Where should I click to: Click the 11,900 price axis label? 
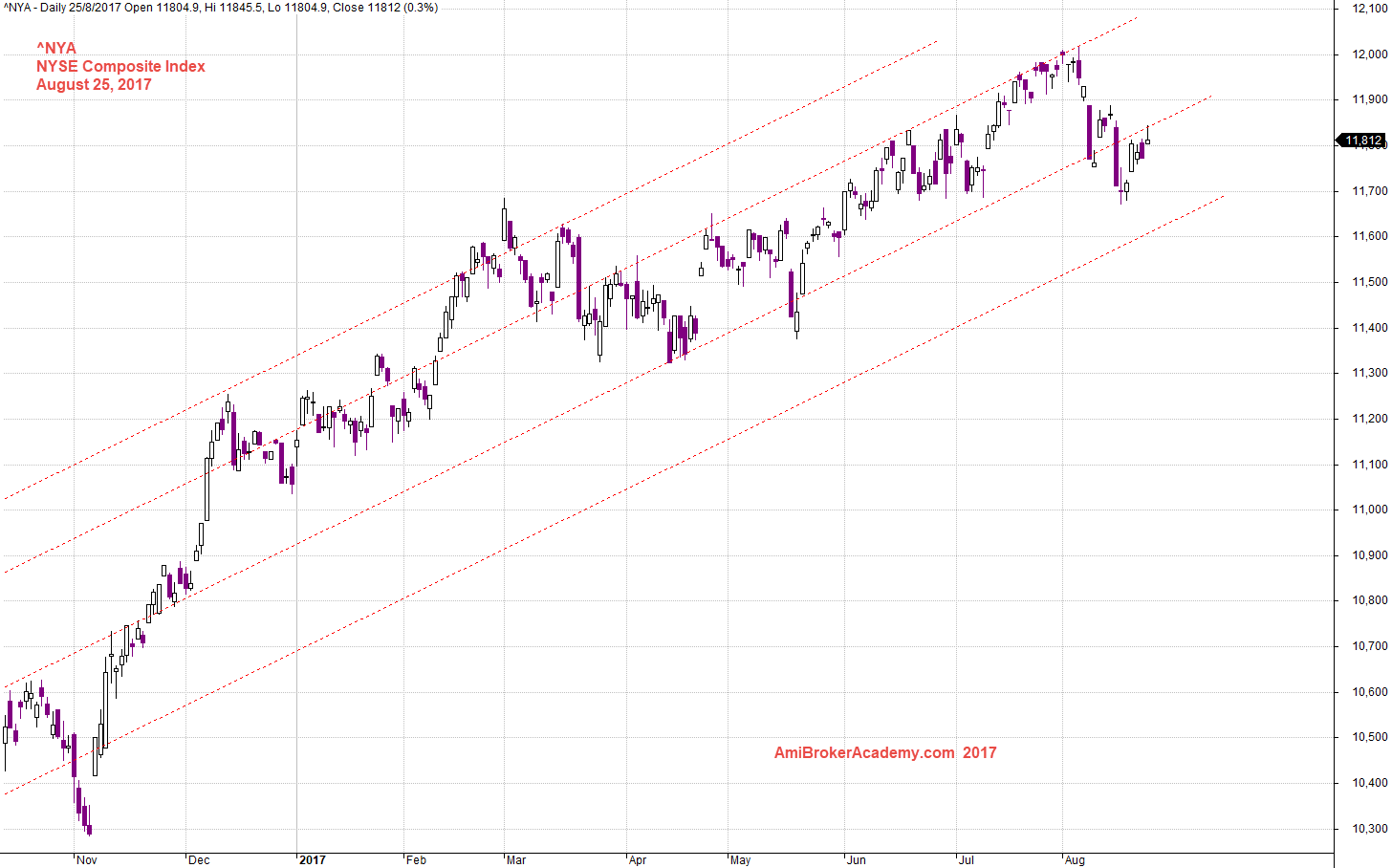1369,99
